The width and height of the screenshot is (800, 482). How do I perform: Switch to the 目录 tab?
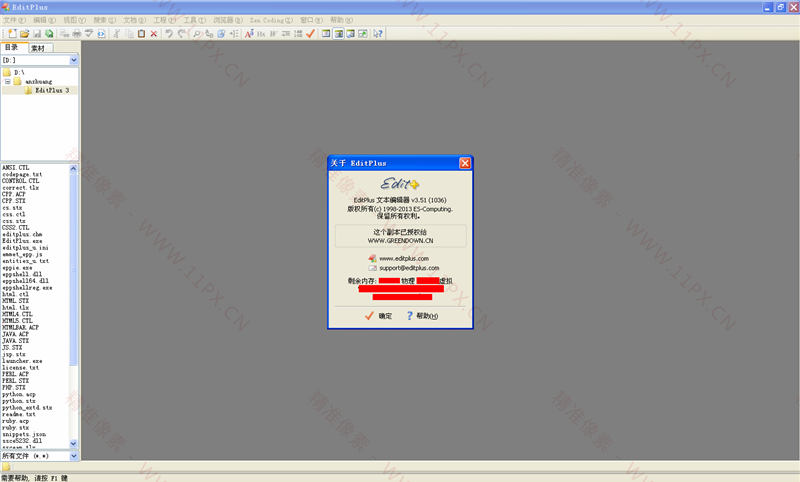(12, 47)
